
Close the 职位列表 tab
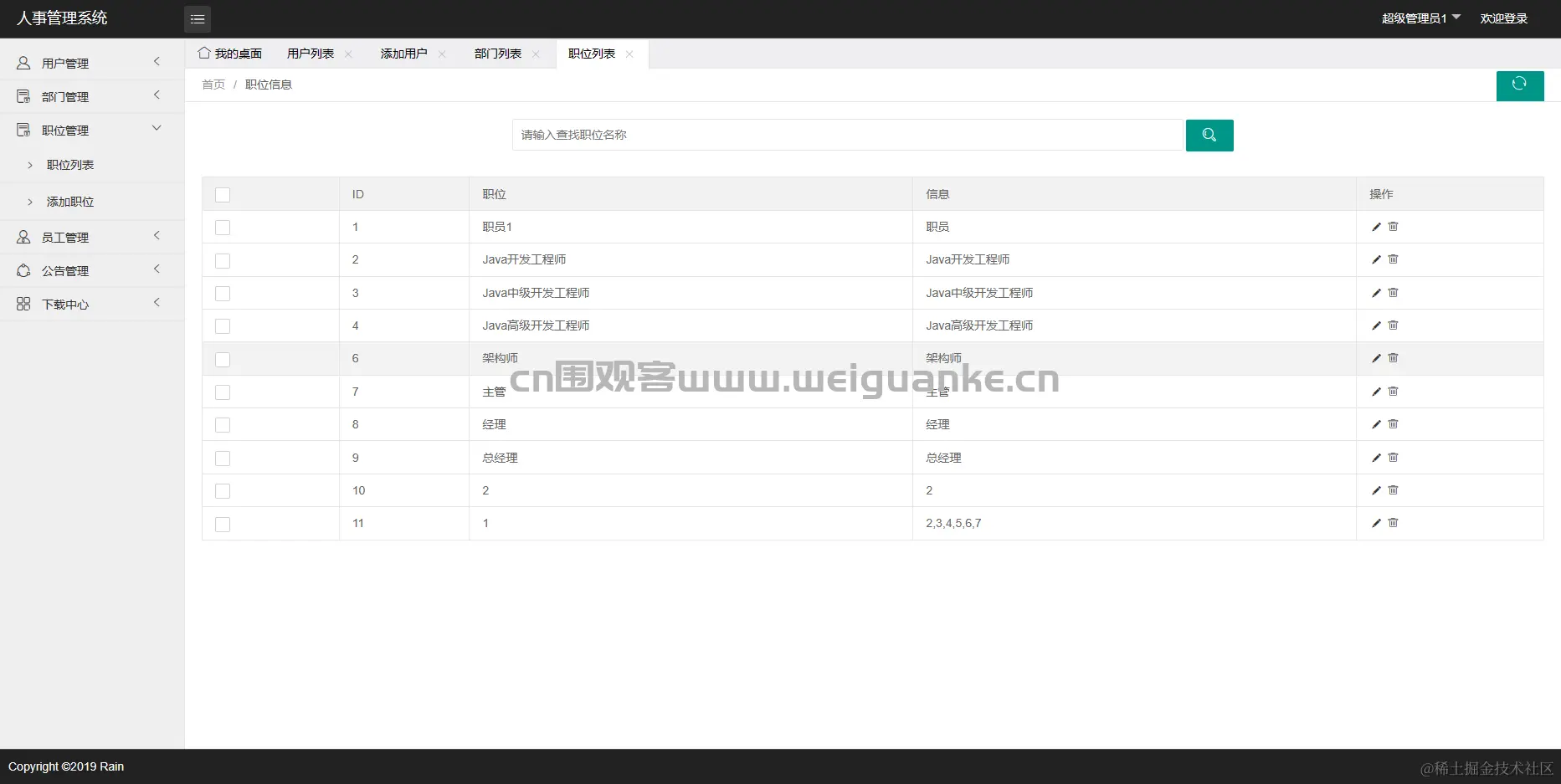point(629,54)
